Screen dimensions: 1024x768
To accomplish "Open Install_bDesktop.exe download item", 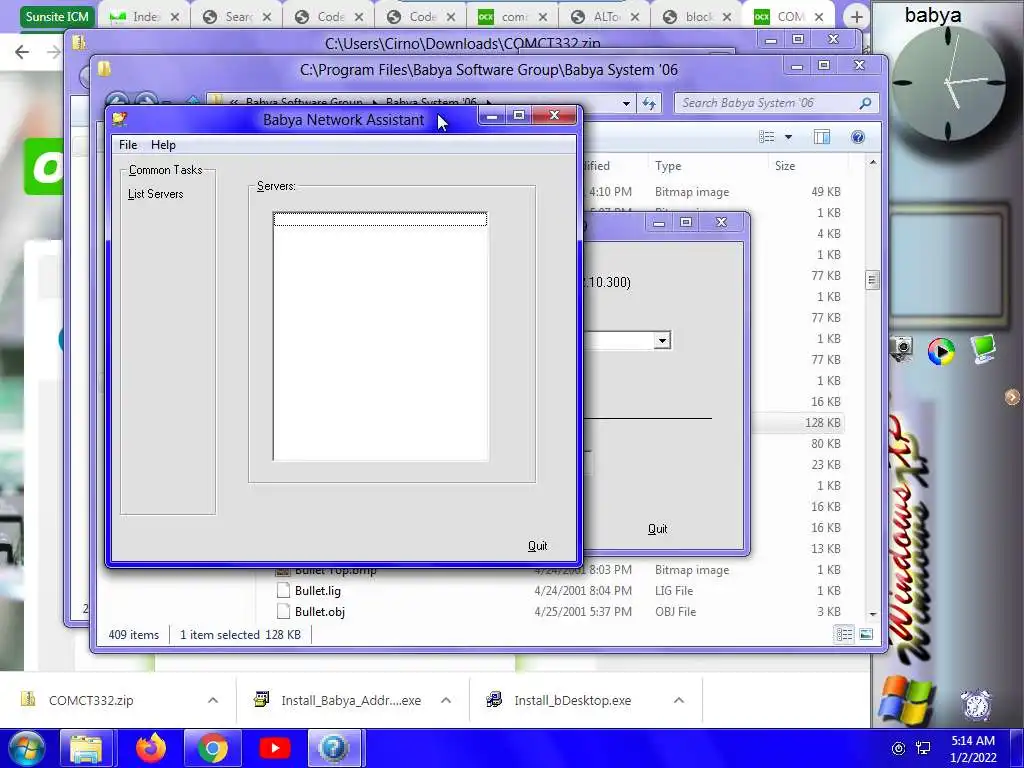I will coord(573,701).
